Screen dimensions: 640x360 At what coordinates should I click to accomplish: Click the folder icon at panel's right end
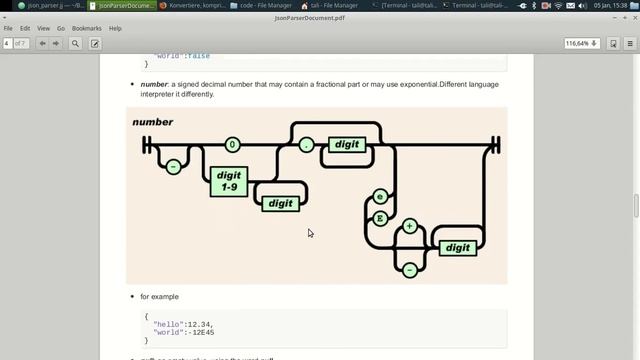(x=634, y=5)
